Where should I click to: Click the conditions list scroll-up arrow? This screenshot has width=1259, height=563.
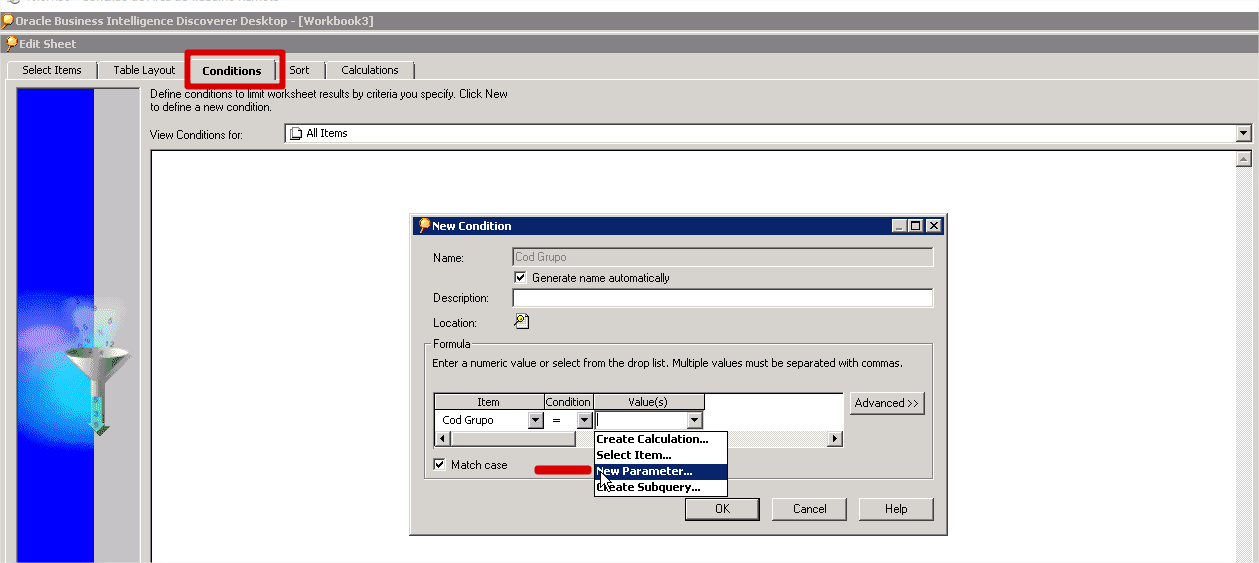1244,159
